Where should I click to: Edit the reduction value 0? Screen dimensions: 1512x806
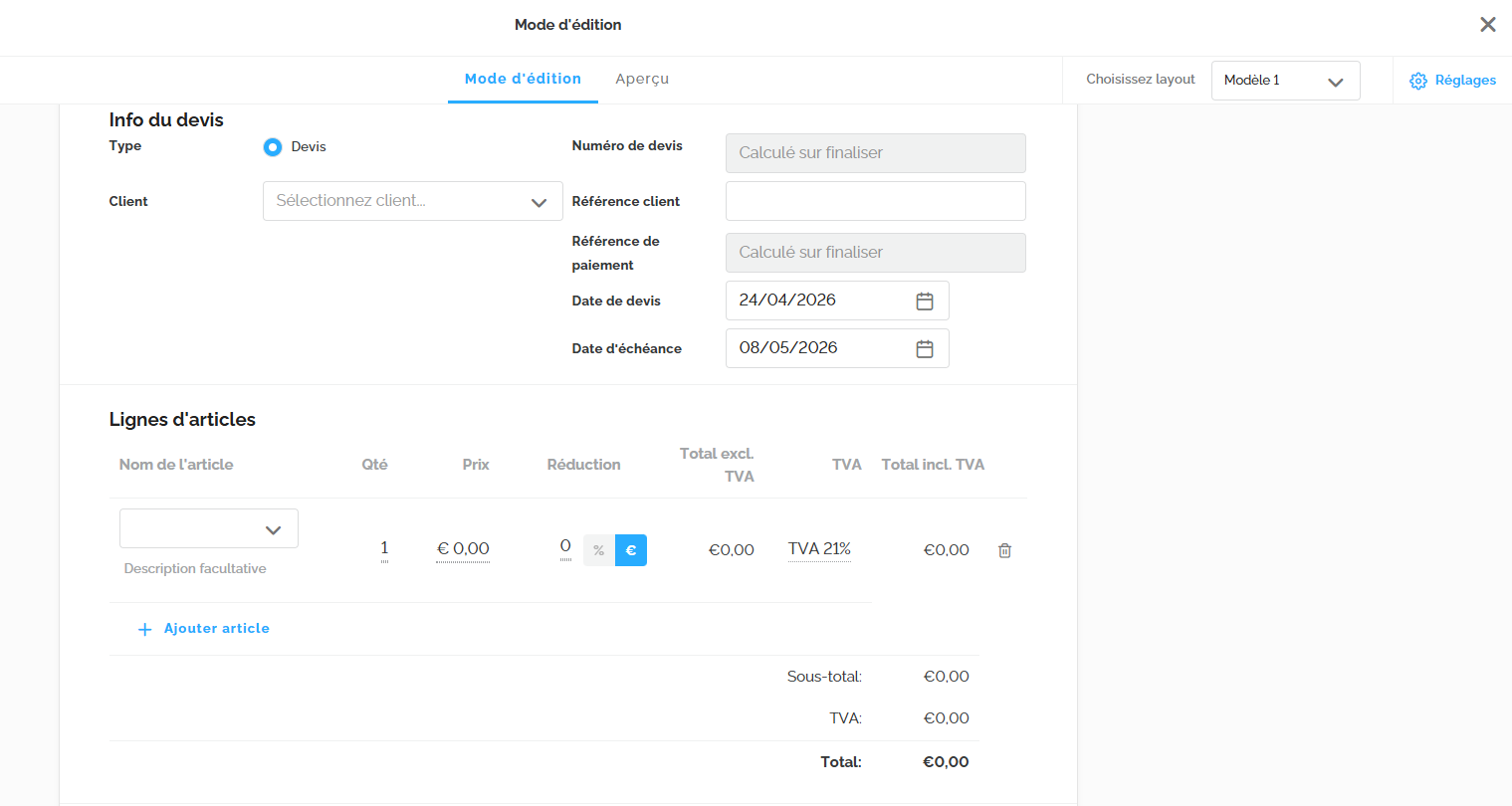coord(565,546)
